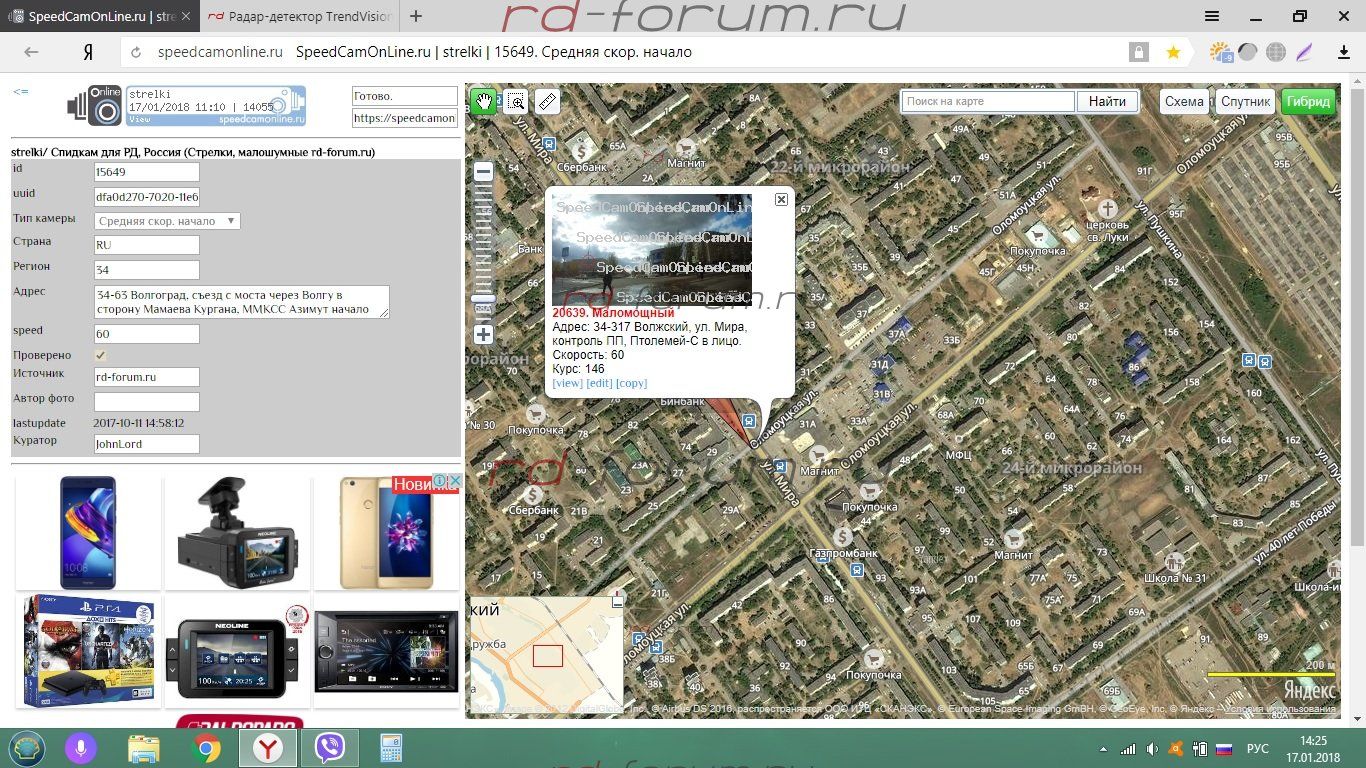Click the speed field showing 60
This screenshot has height=768, width=1366.
click(x=146, y=334)
